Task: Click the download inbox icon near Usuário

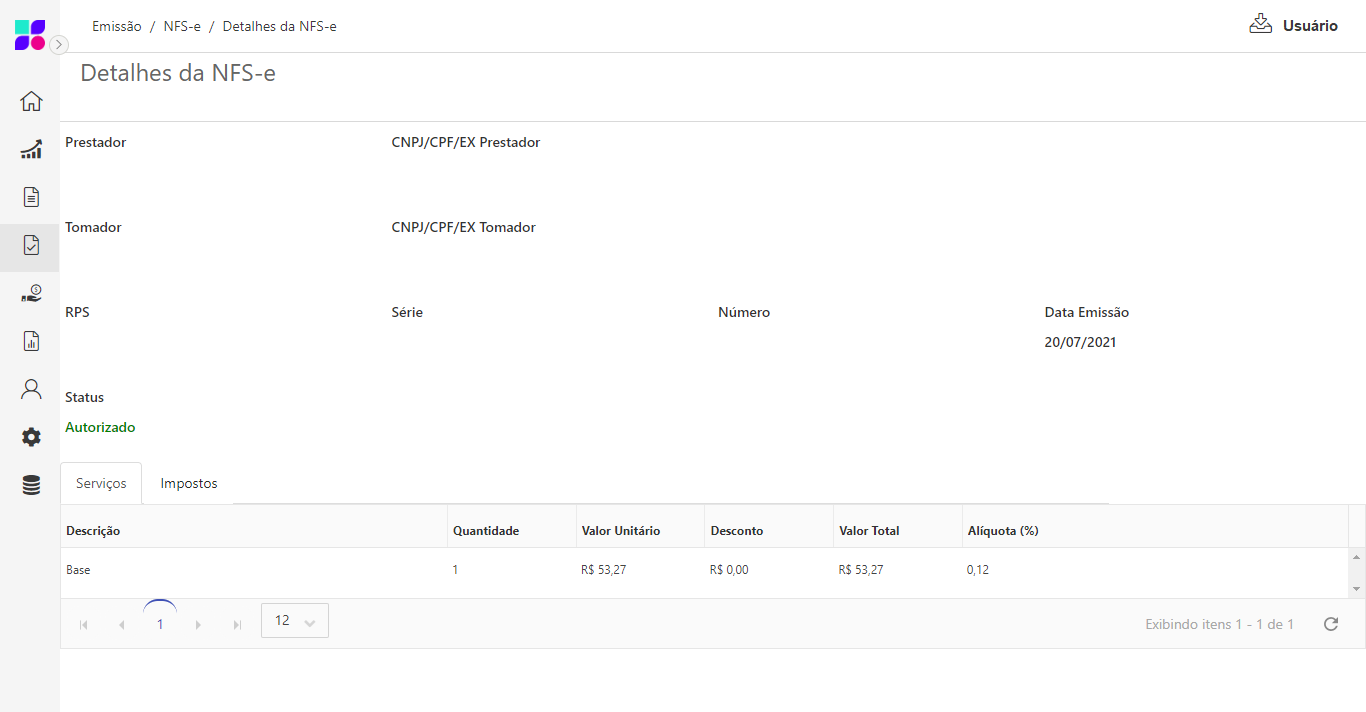Action: coord(1260,25)
